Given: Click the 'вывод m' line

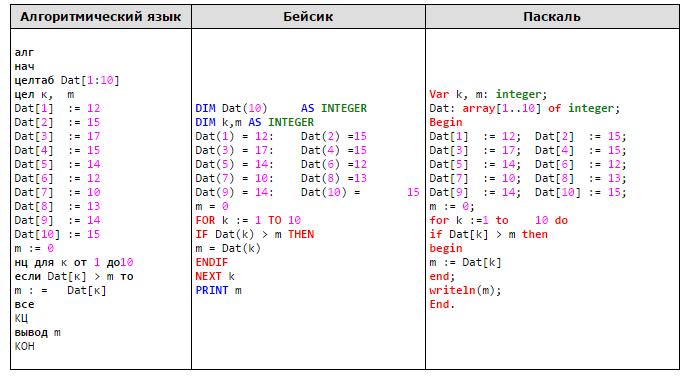Looking at the screenshot, I should 37,332.
